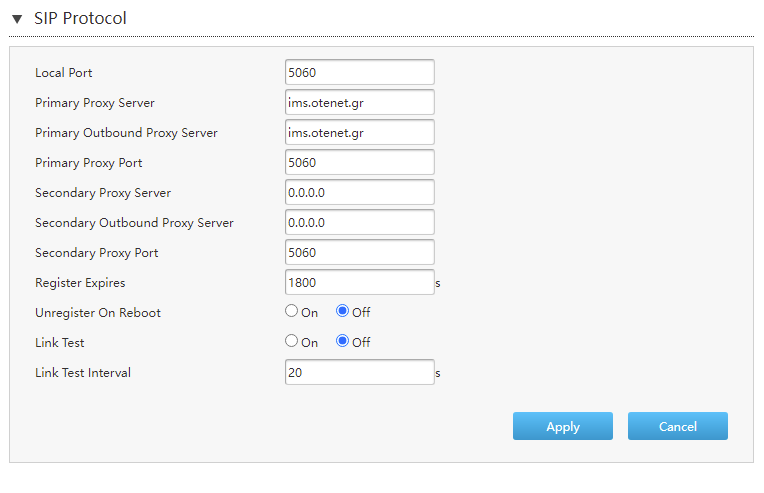
Task: Edit the Primary Proxy Server field
Action: [360, 102]
